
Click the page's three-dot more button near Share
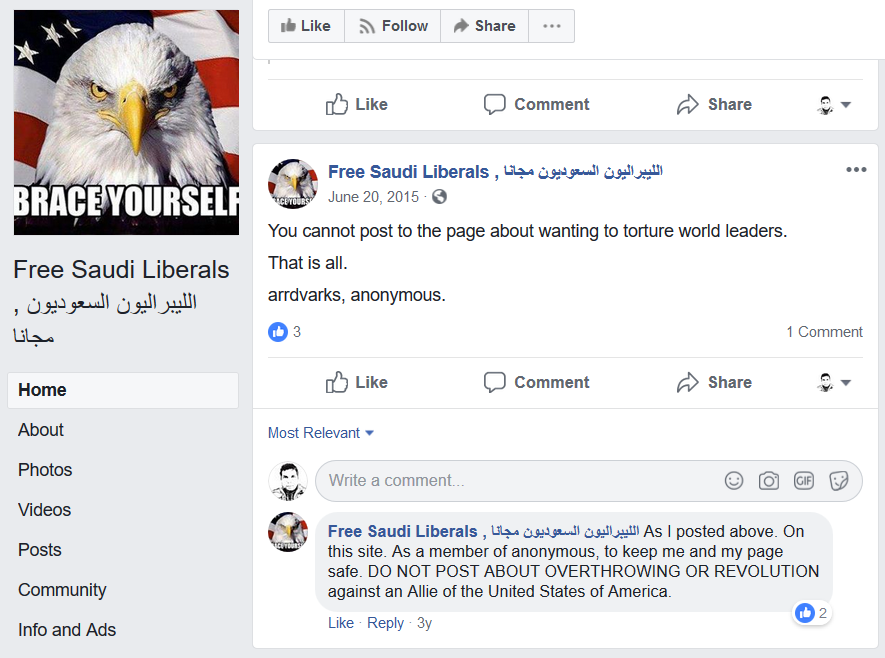click(551, 26)
